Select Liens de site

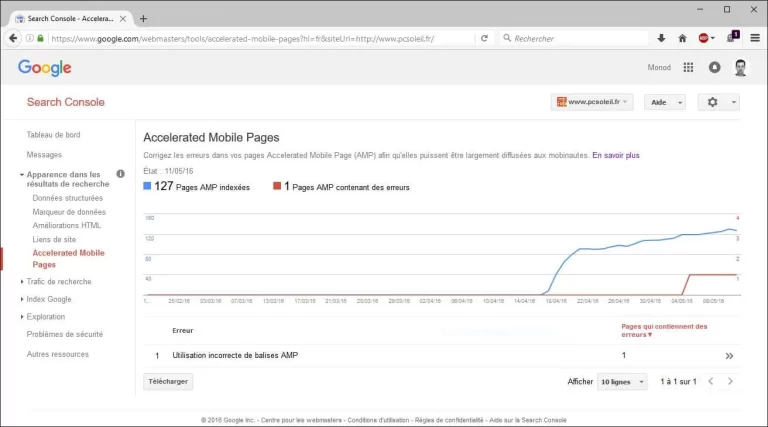[x=54, y=239]
